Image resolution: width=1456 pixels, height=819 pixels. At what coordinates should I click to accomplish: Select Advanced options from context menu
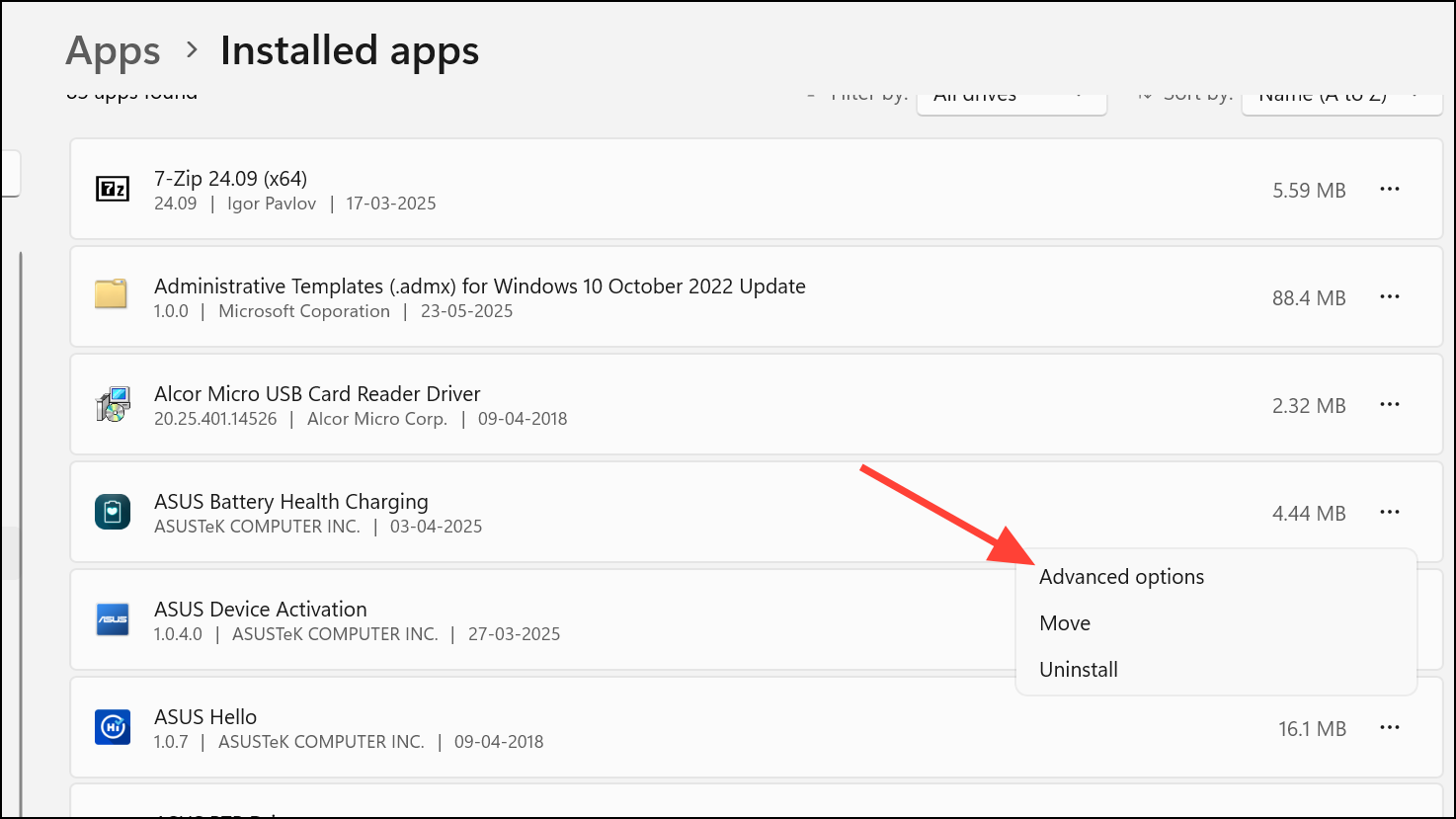[1121, 577]
